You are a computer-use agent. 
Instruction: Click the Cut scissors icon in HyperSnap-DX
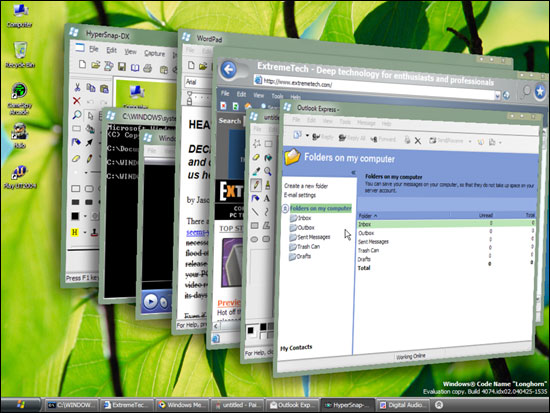click(x=77, y=87)
